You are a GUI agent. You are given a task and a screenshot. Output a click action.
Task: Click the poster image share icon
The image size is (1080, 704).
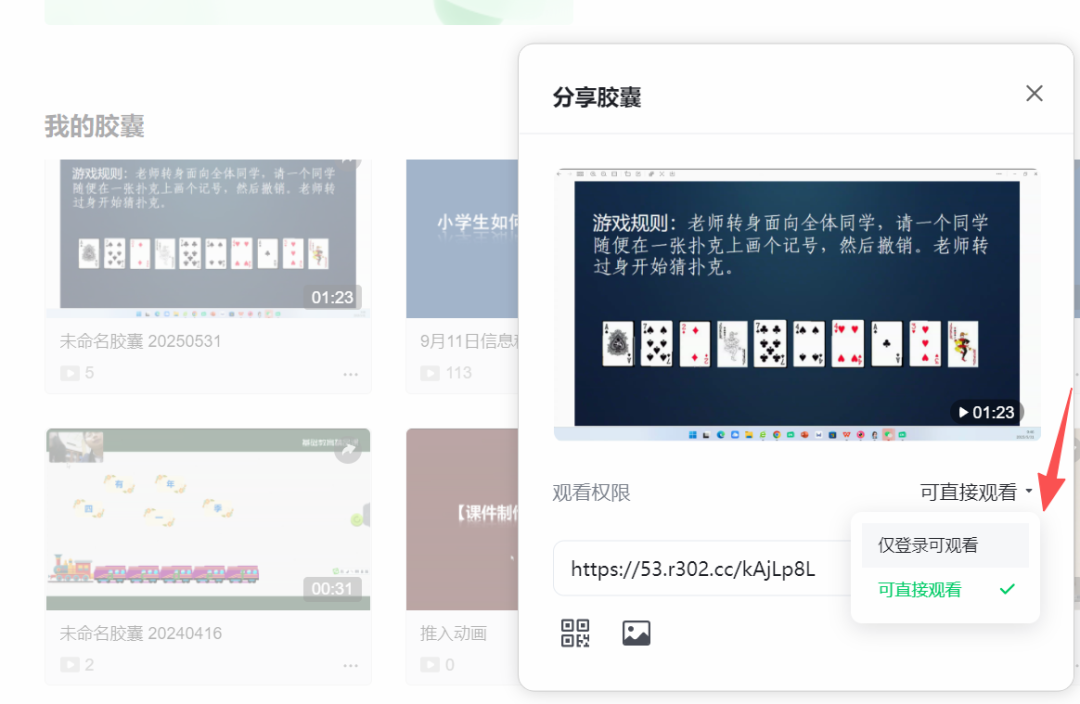pos(637,634)
